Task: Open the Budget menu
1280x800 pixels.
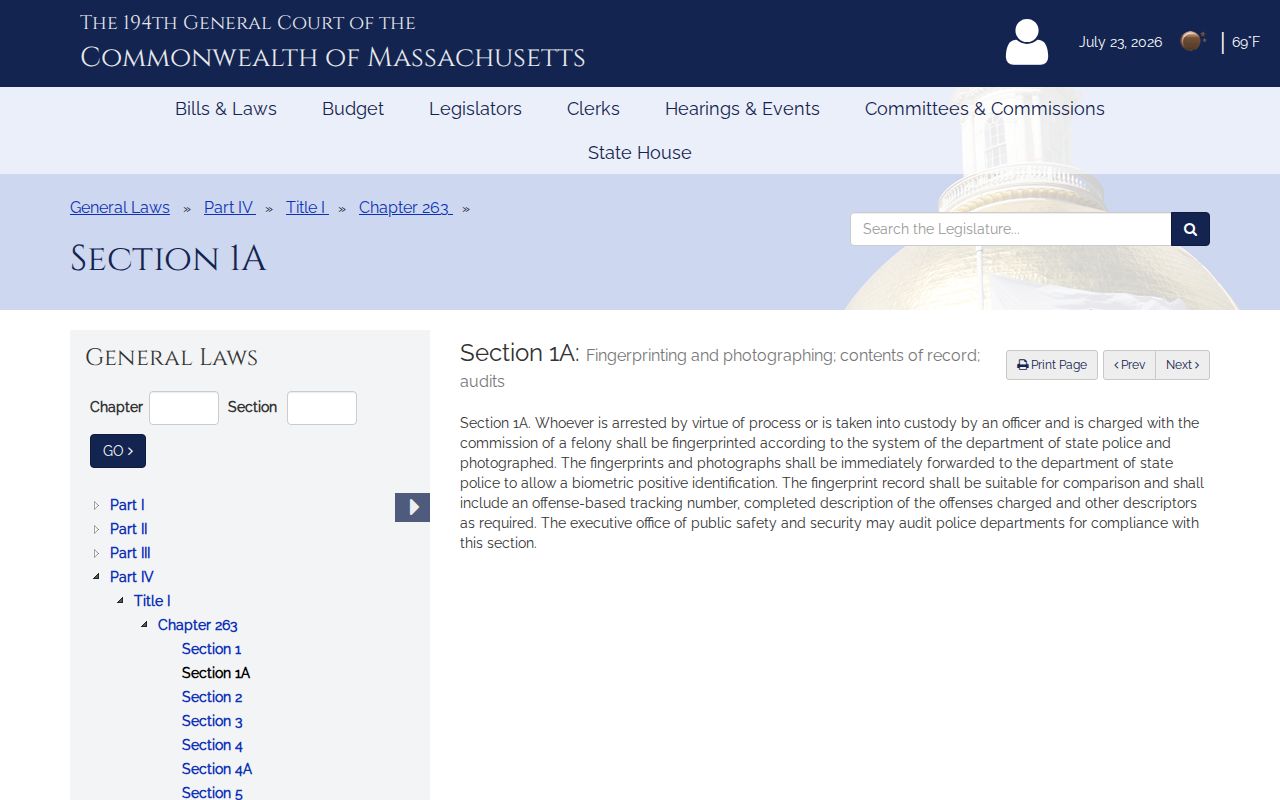Action: click(x=353, y=109)
